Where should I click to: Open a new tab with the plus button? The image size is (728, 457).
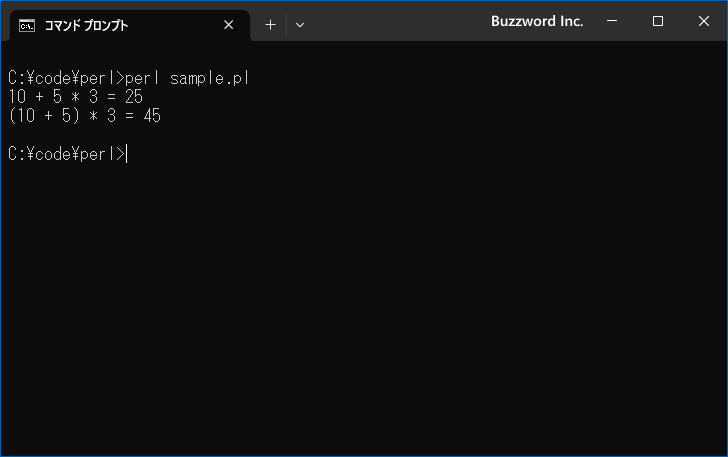coord(270,25)
